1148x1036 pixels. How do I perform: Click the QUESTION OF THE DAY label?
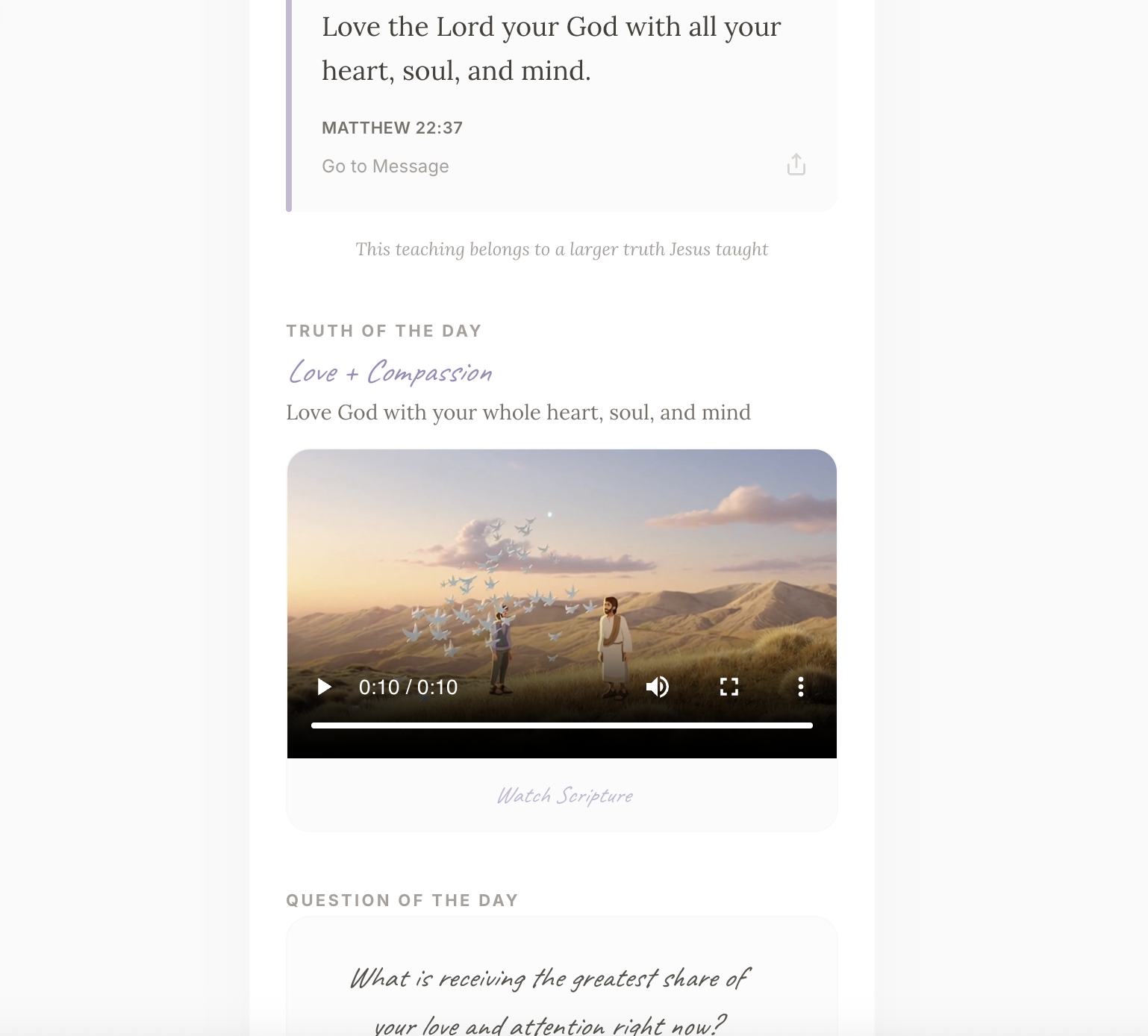click(402, 900)
